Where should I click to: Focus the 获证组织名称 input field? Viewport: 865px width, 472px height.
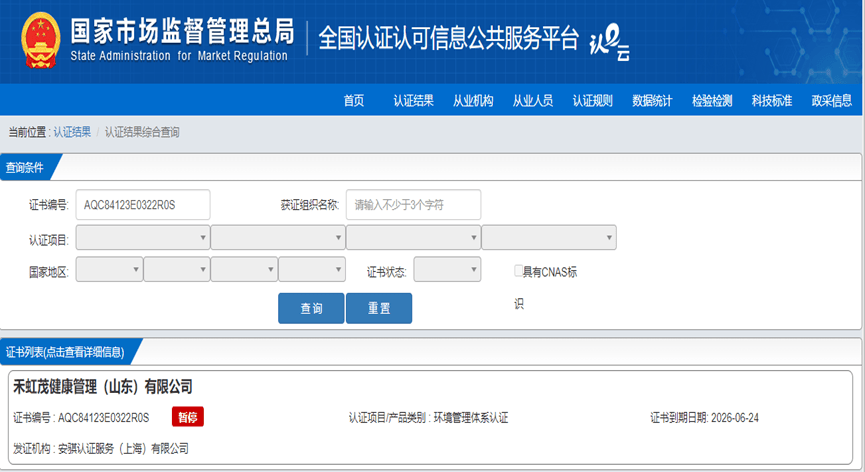(x=413, y=205)
